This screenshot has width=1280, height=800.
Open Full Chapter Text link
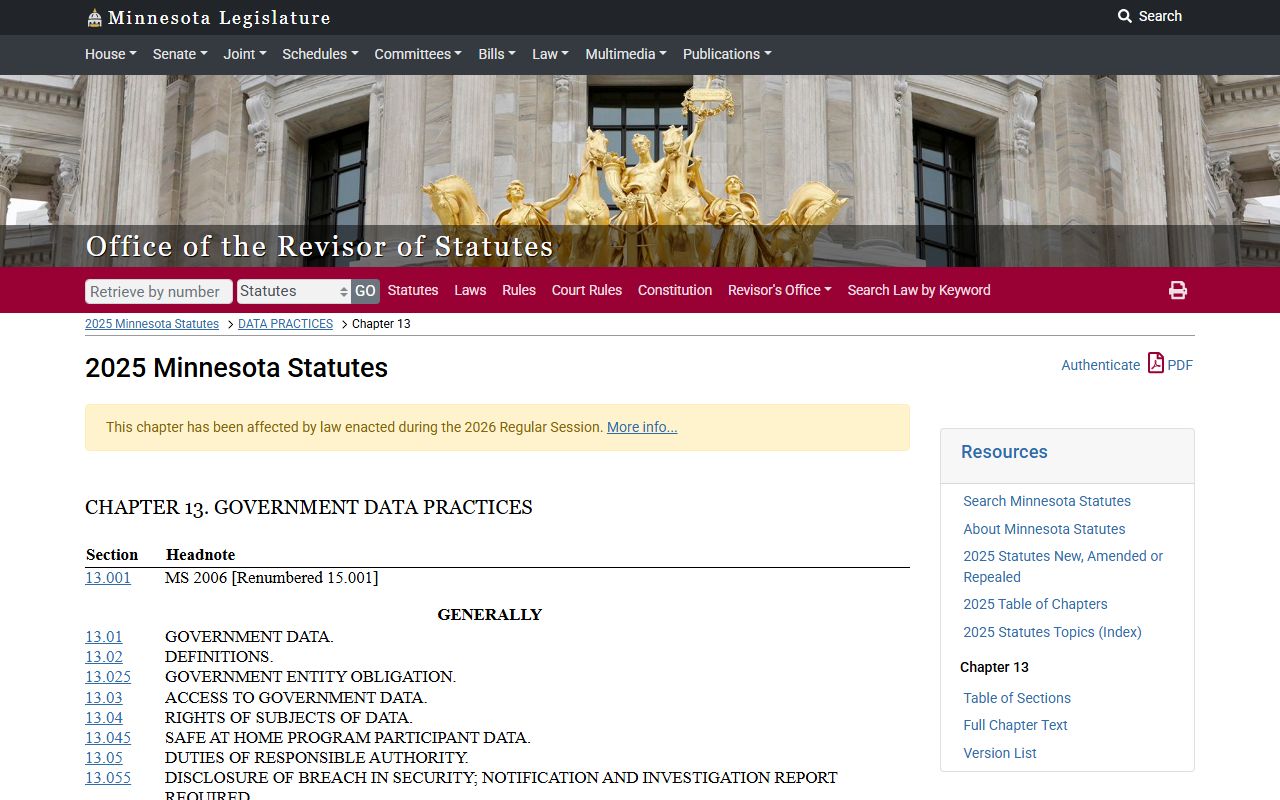coord(1015,725)
